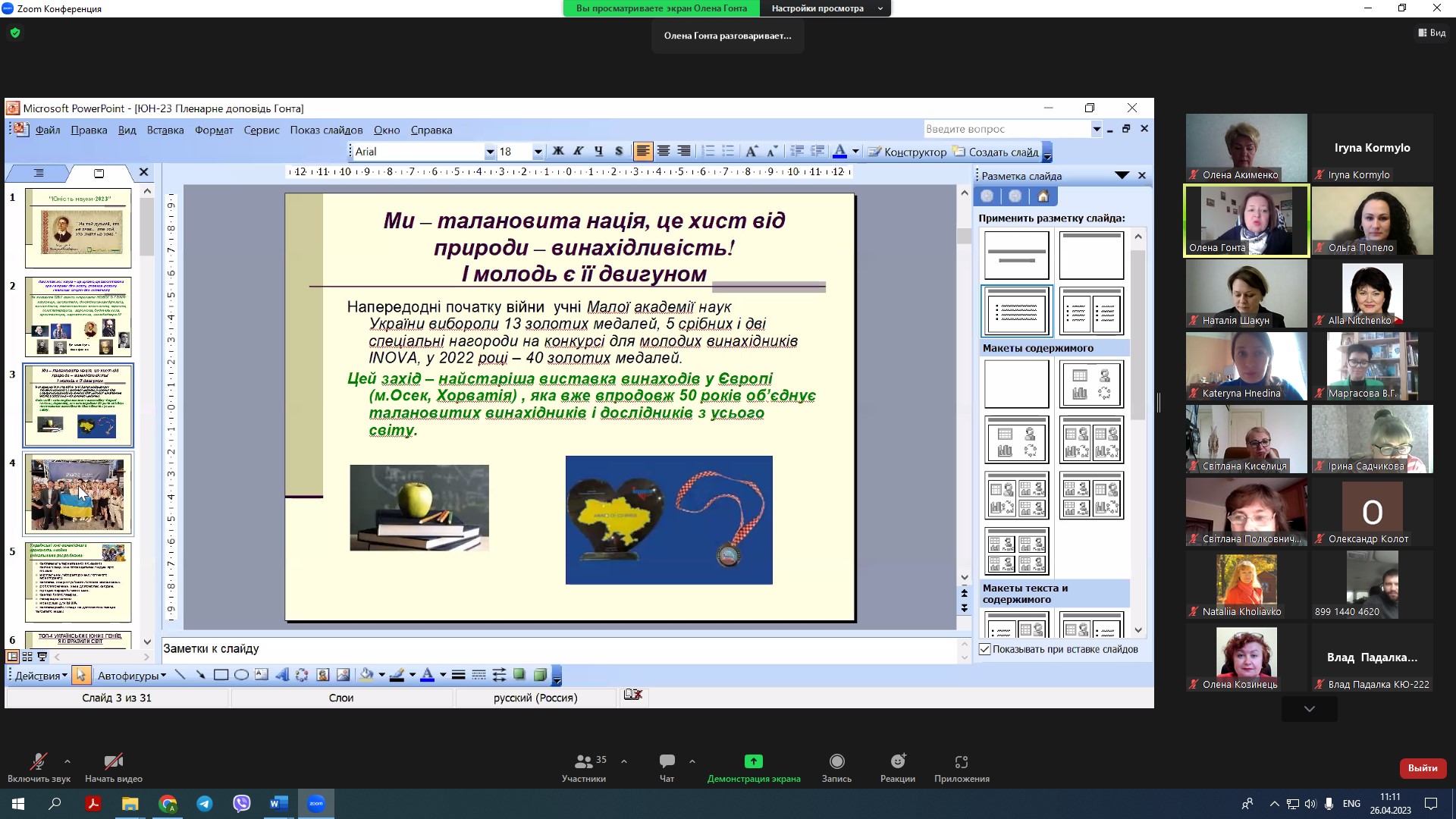Open the Zoom Chat panel
Viewport: 1456px width, 819px height.
point(667,761)
